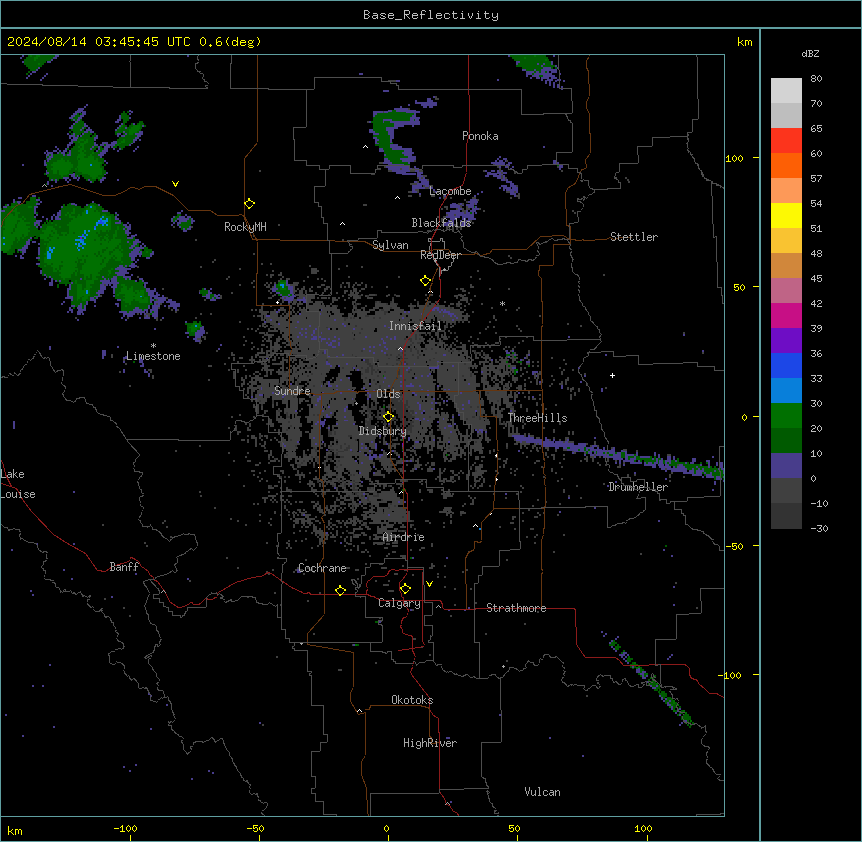Click the Blackfalds city label
This screenshot has width=862, height=842.
tap(441, 223)
